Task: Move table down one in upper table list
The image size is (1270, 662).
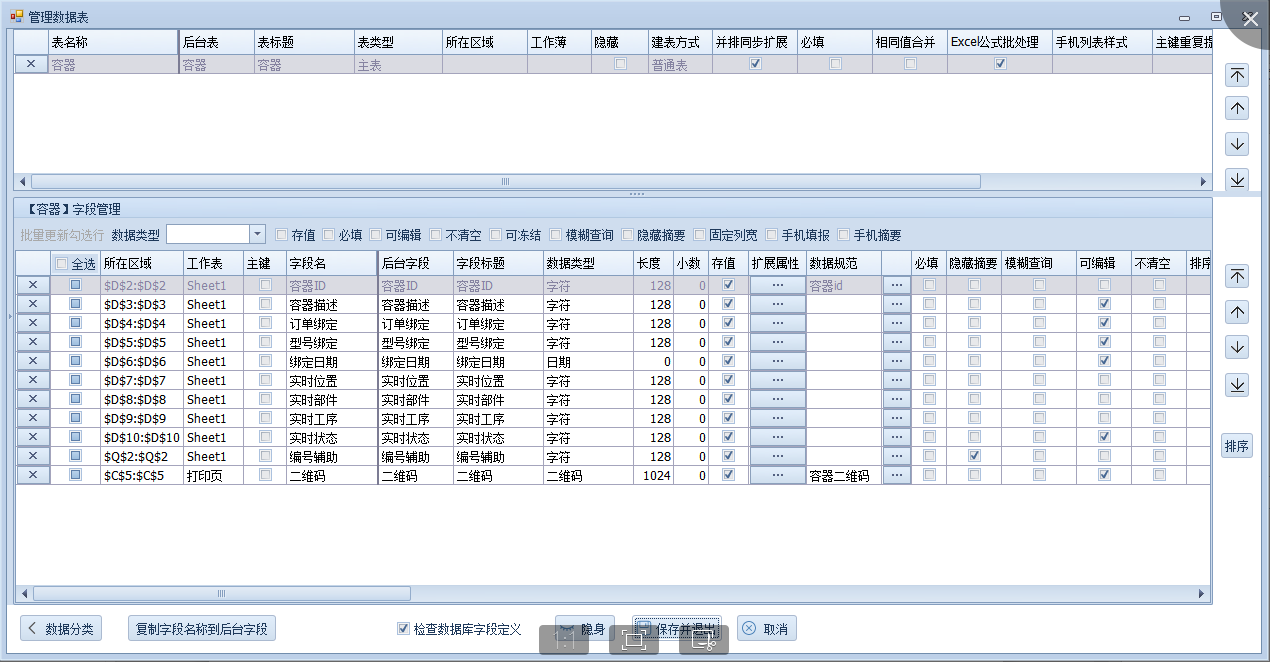Action: click(x=1237, y=144)
